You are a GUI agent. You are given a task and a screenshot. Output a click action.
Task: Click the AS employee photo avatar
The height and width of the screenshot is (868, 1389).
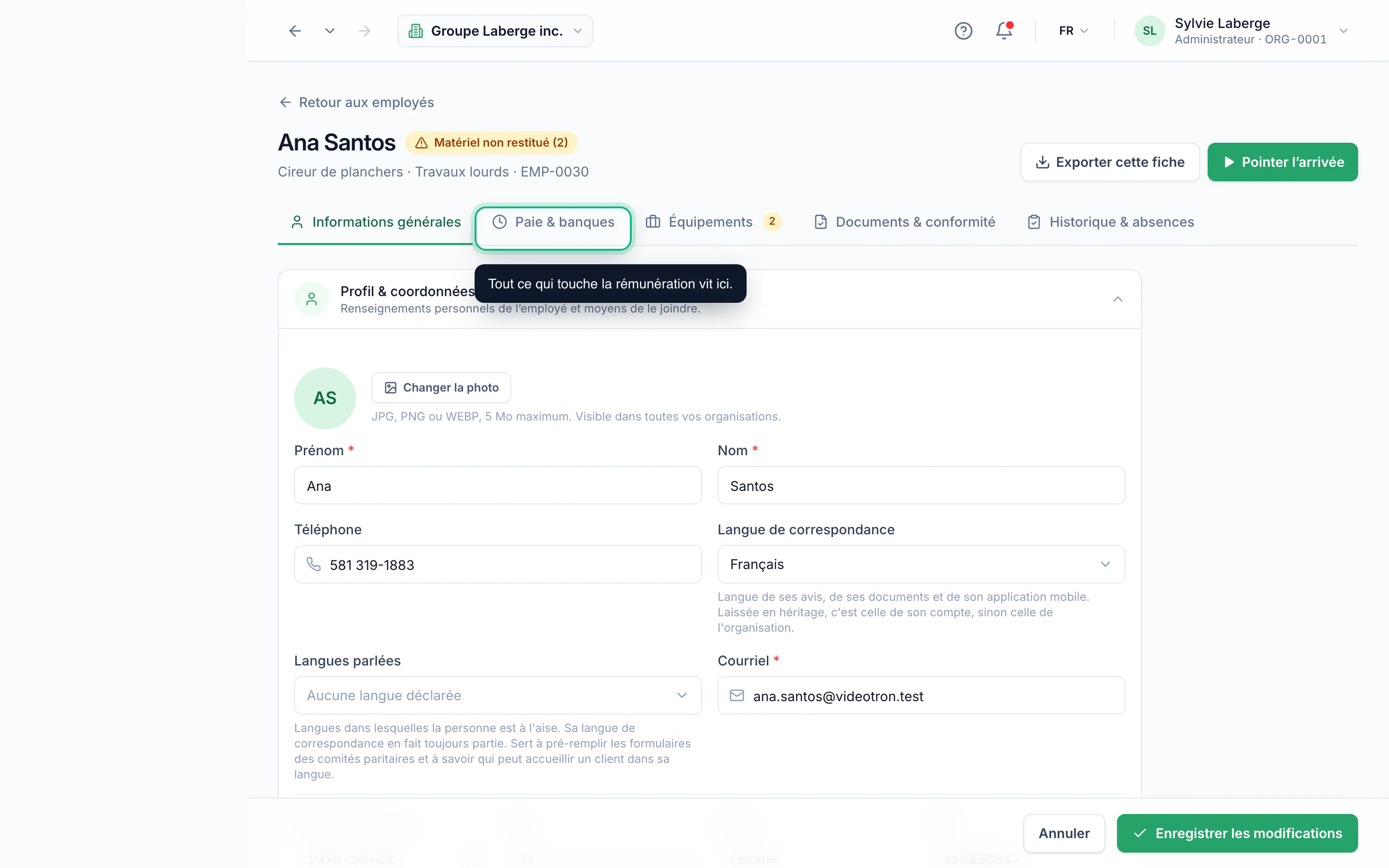(x=325, y=398)
